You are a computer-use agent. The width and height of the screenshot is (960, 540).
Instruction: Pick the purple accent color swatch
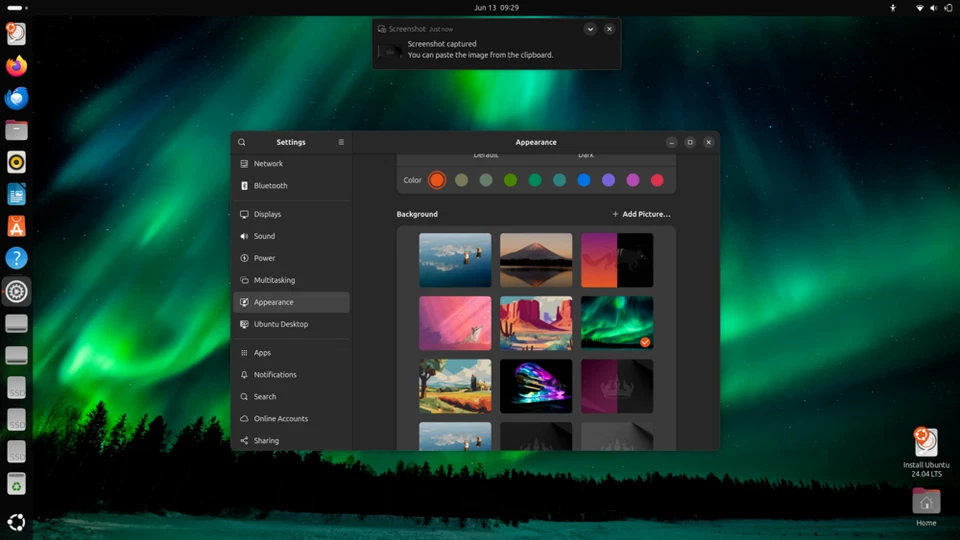tap(608, 180)
